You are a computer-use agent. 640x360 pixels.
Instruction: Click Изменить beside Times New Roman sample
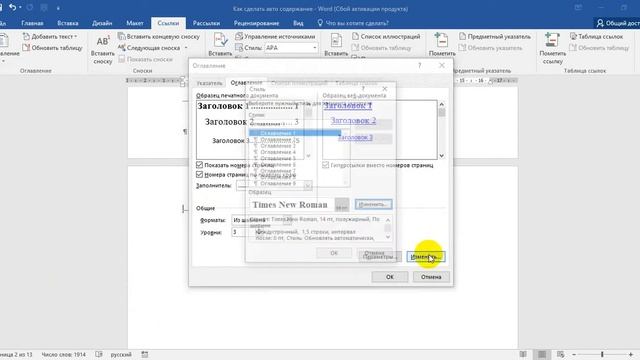[x=373, y=204]
